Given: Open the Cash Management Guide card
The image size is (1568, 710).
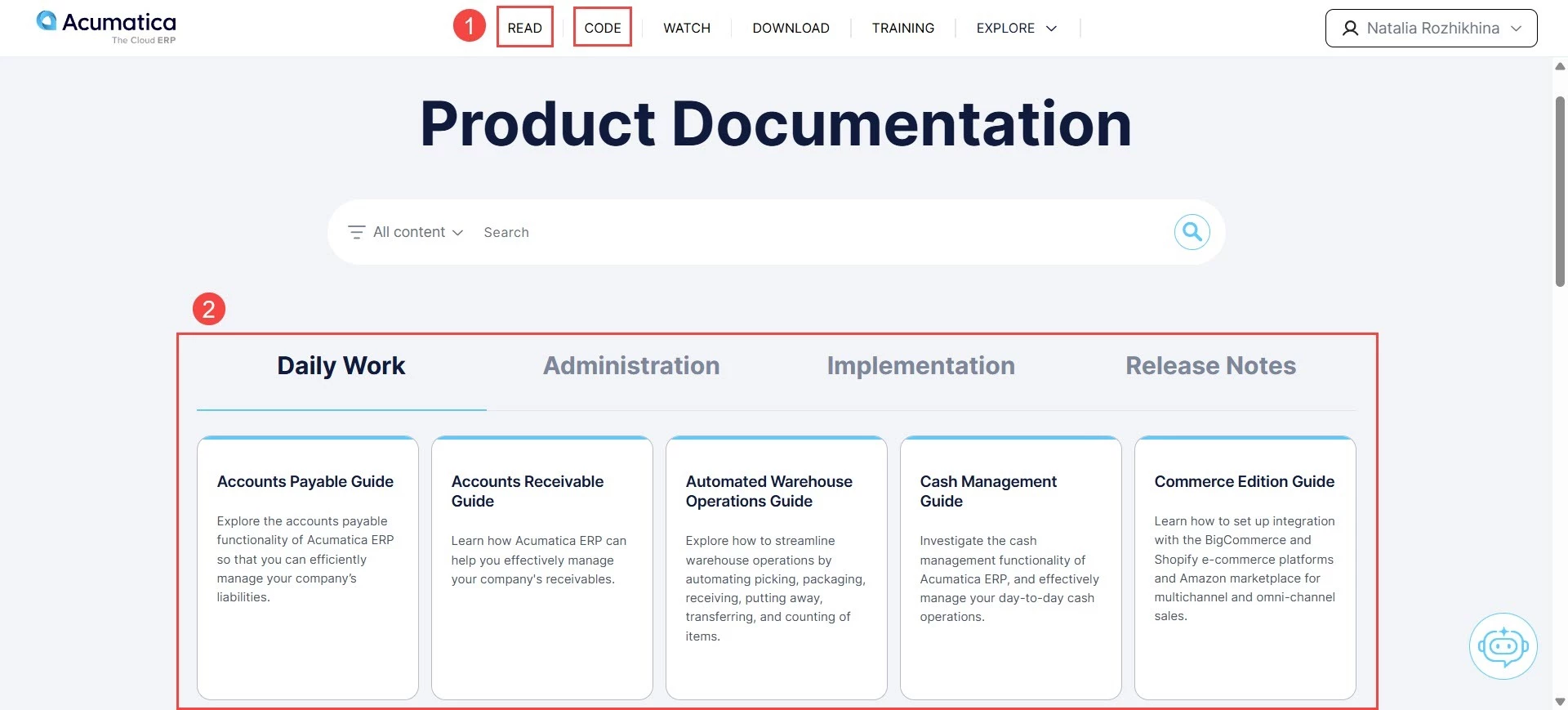Looking at the screenshot, I should click(1011, 568).
